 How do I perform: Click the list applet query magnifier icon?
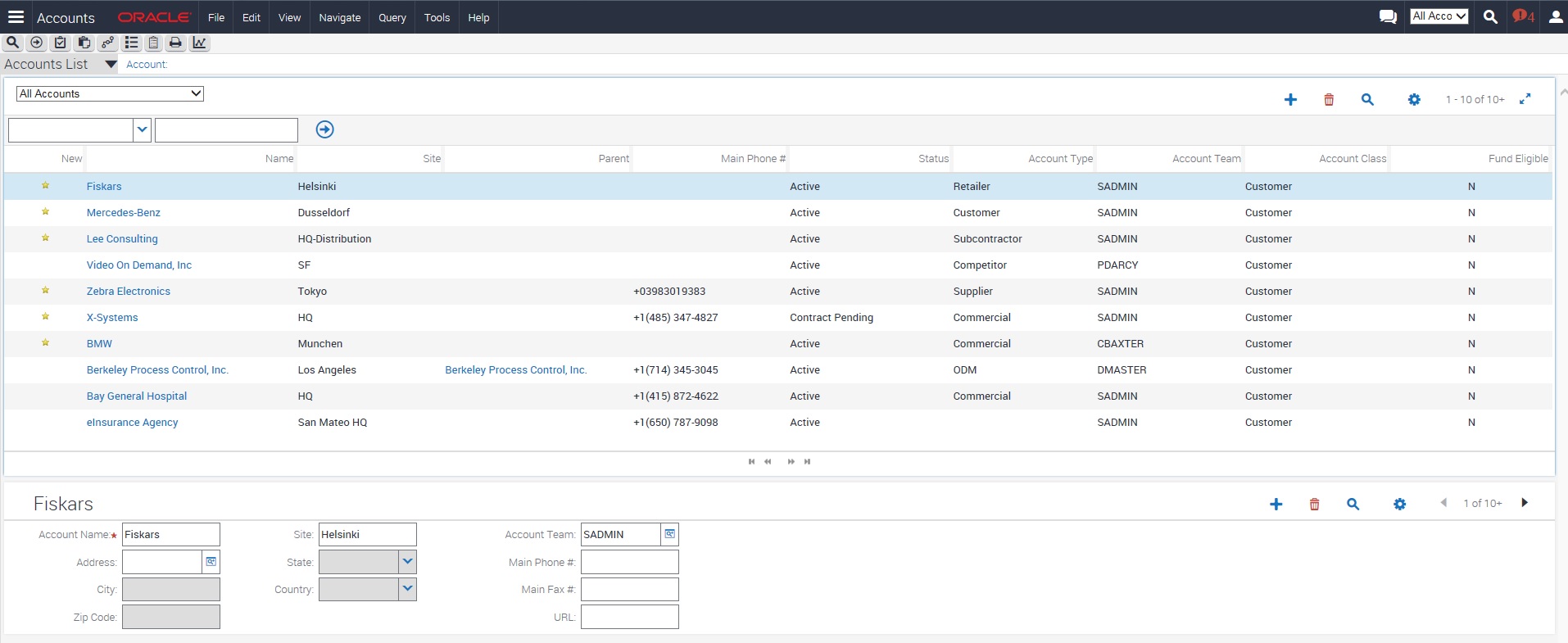(x=1367, y=99)
